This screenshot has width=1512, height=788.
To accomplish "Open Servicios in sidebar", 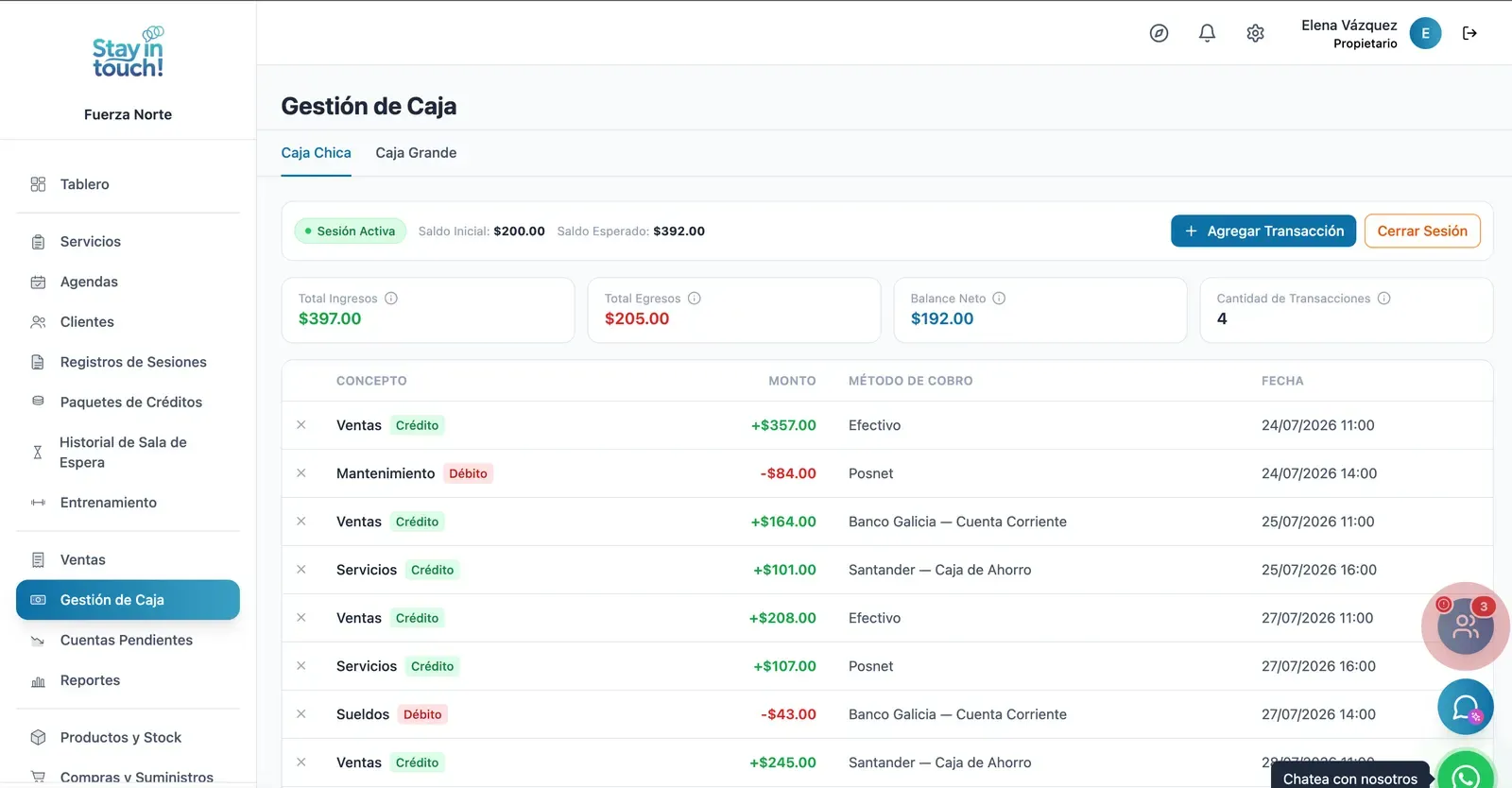I will (128, 242).
